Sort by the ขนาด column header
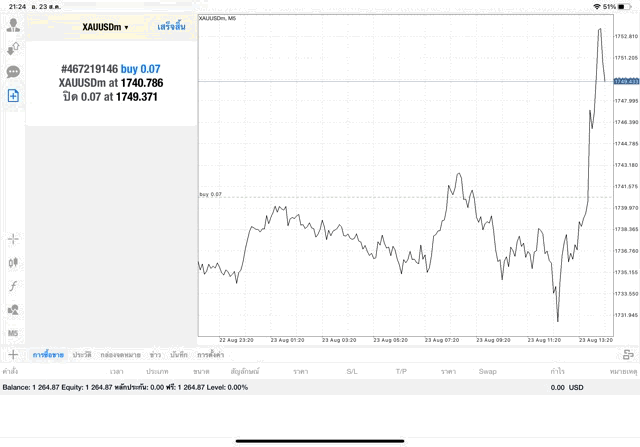Viewport: 640px width, 447px height. coord(201,371)
